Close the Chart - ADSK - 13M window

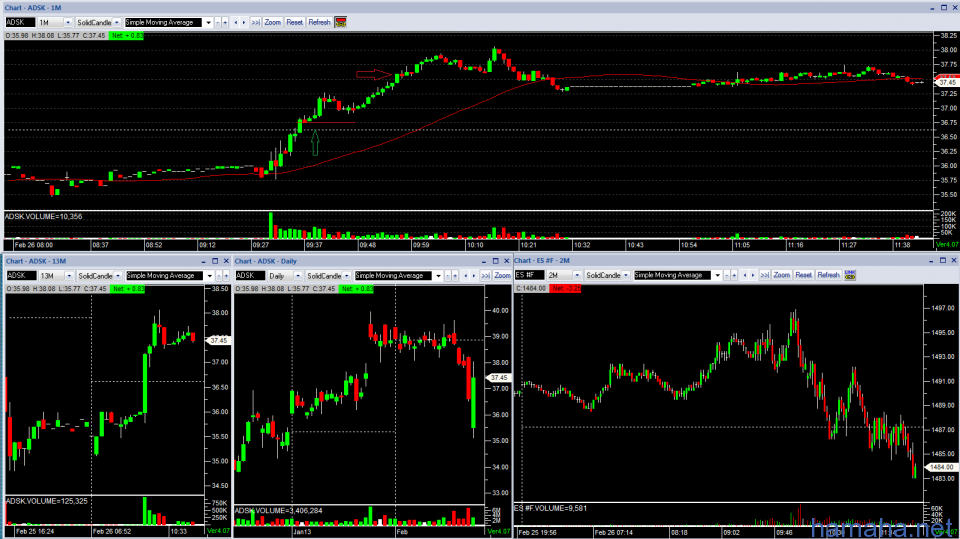point(226,261)
